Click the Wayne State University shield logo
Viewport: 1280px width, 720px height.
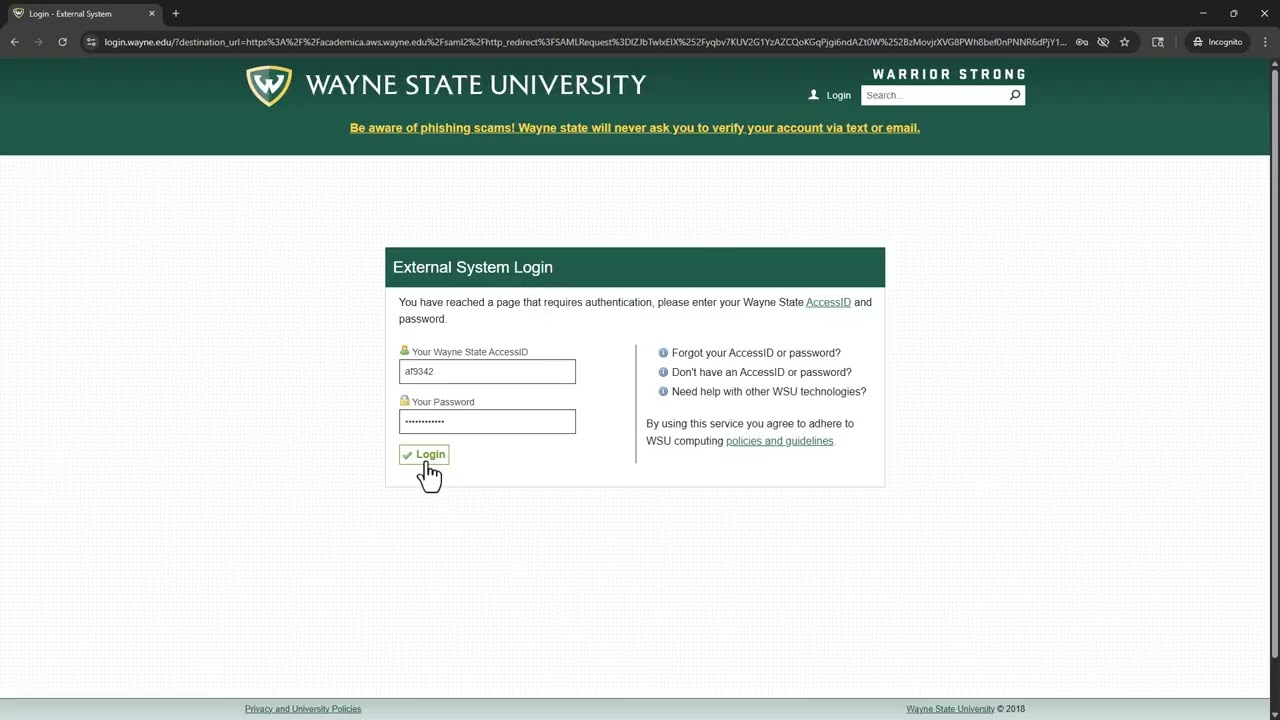point(269,86)
